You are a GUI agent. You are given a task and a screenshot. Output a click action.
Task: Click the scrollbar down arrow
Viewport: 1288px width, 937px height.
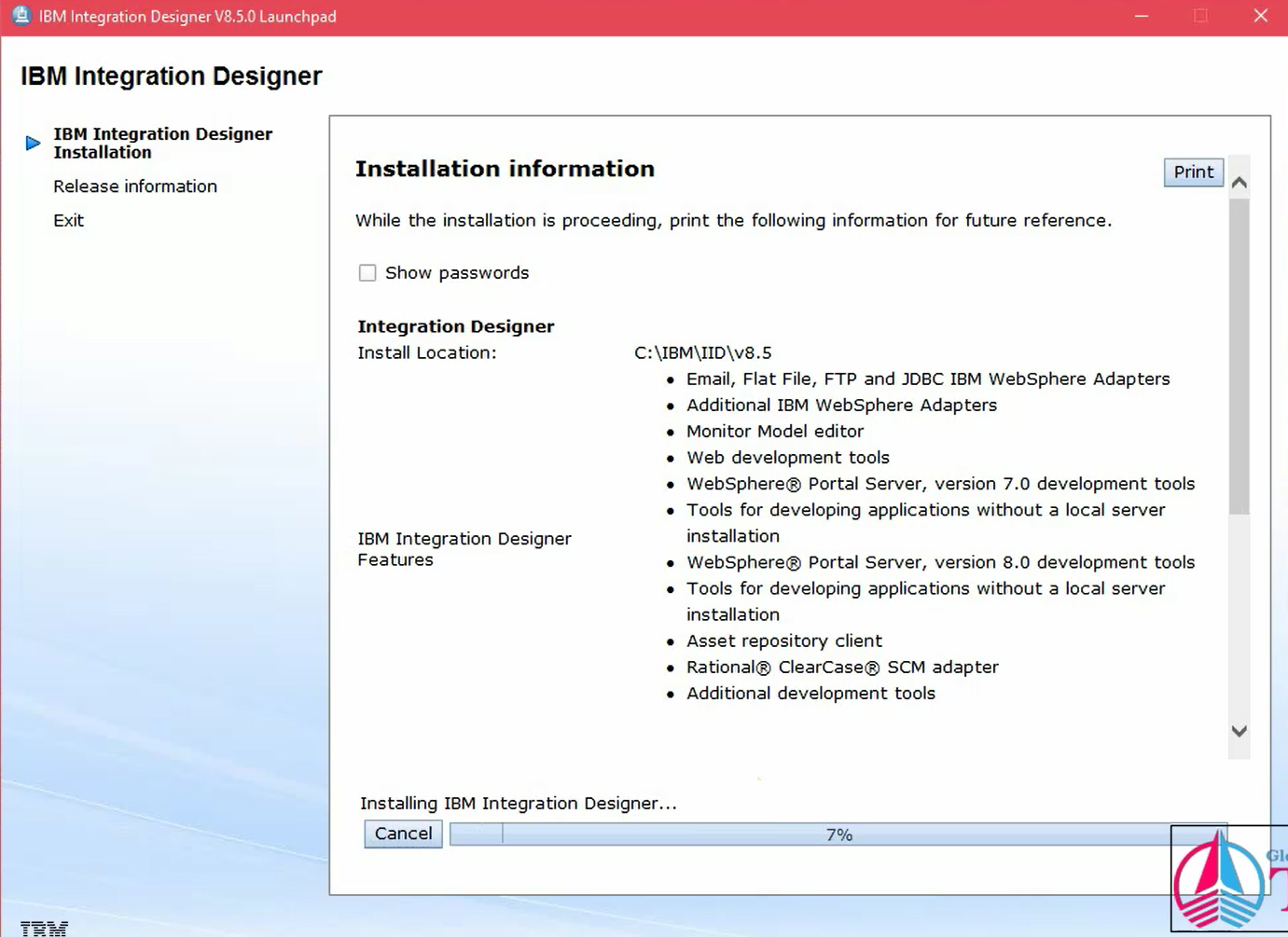point(1240,731)
